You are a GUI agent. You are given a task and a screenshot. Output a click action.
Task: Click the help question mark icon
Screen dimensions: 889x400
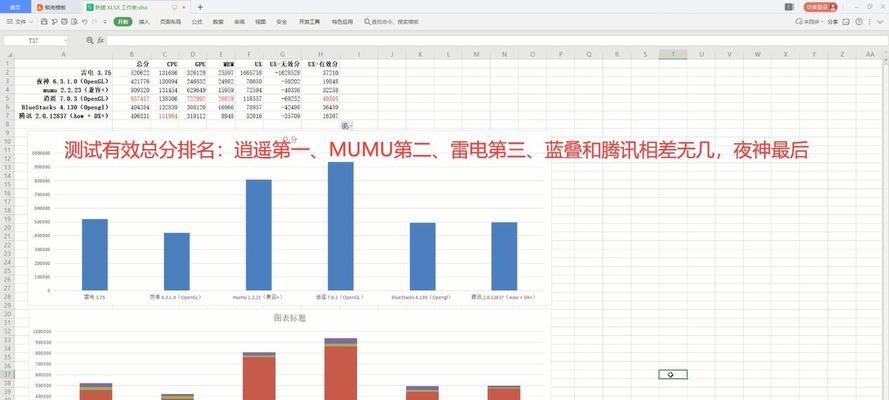[859, 22]
